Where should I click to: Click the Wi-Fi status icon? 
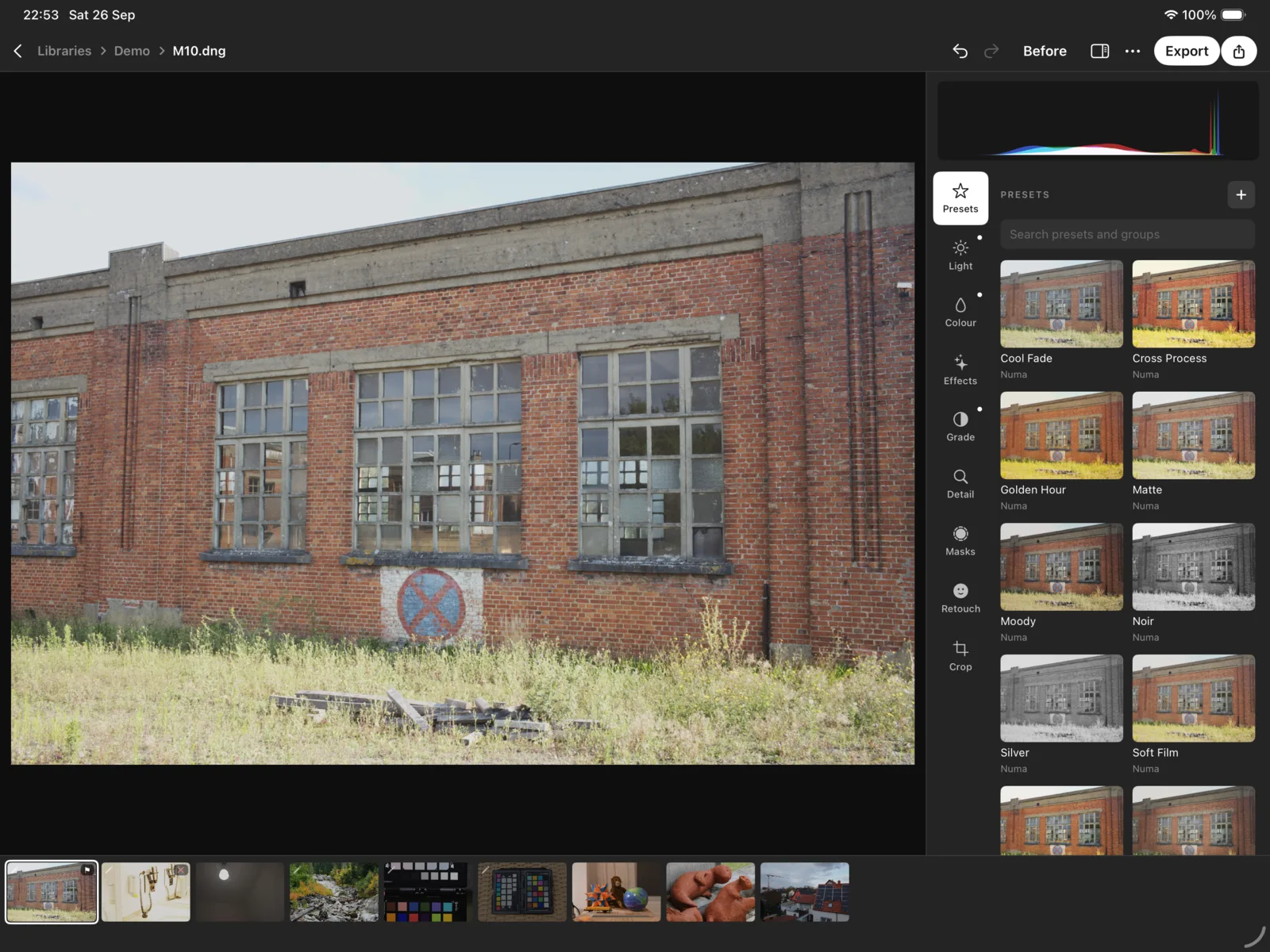point(1171,14)
